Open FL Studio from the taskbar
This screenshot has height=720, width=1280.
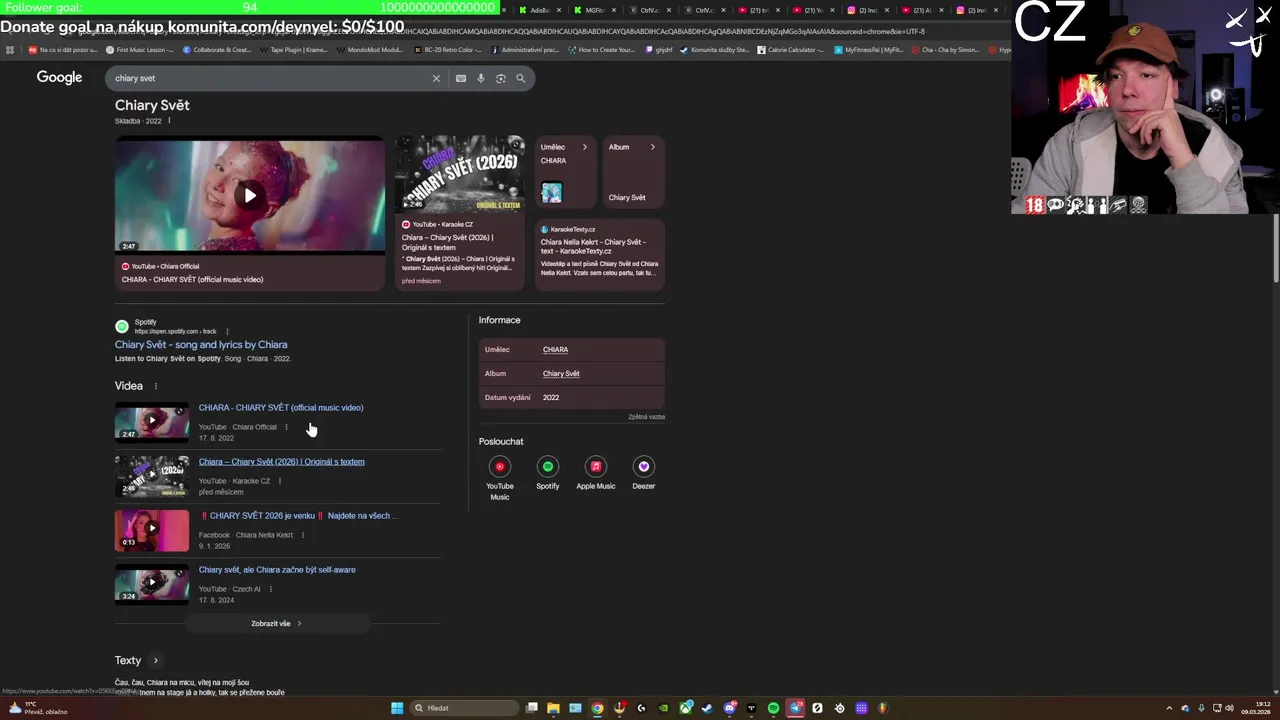pyautogui.click(x=884, y=708)
